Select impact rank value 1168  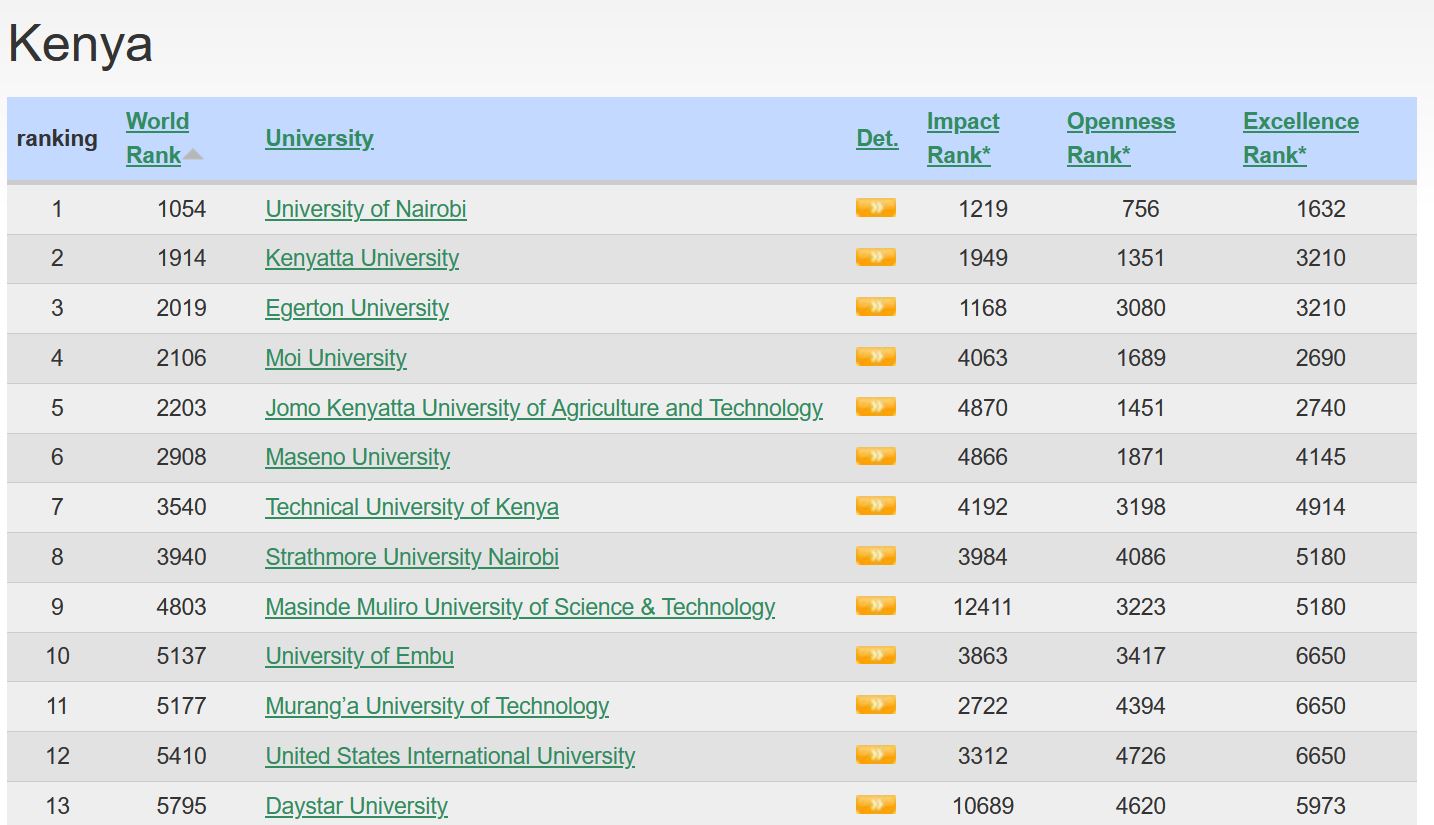[x=983, y=308]
